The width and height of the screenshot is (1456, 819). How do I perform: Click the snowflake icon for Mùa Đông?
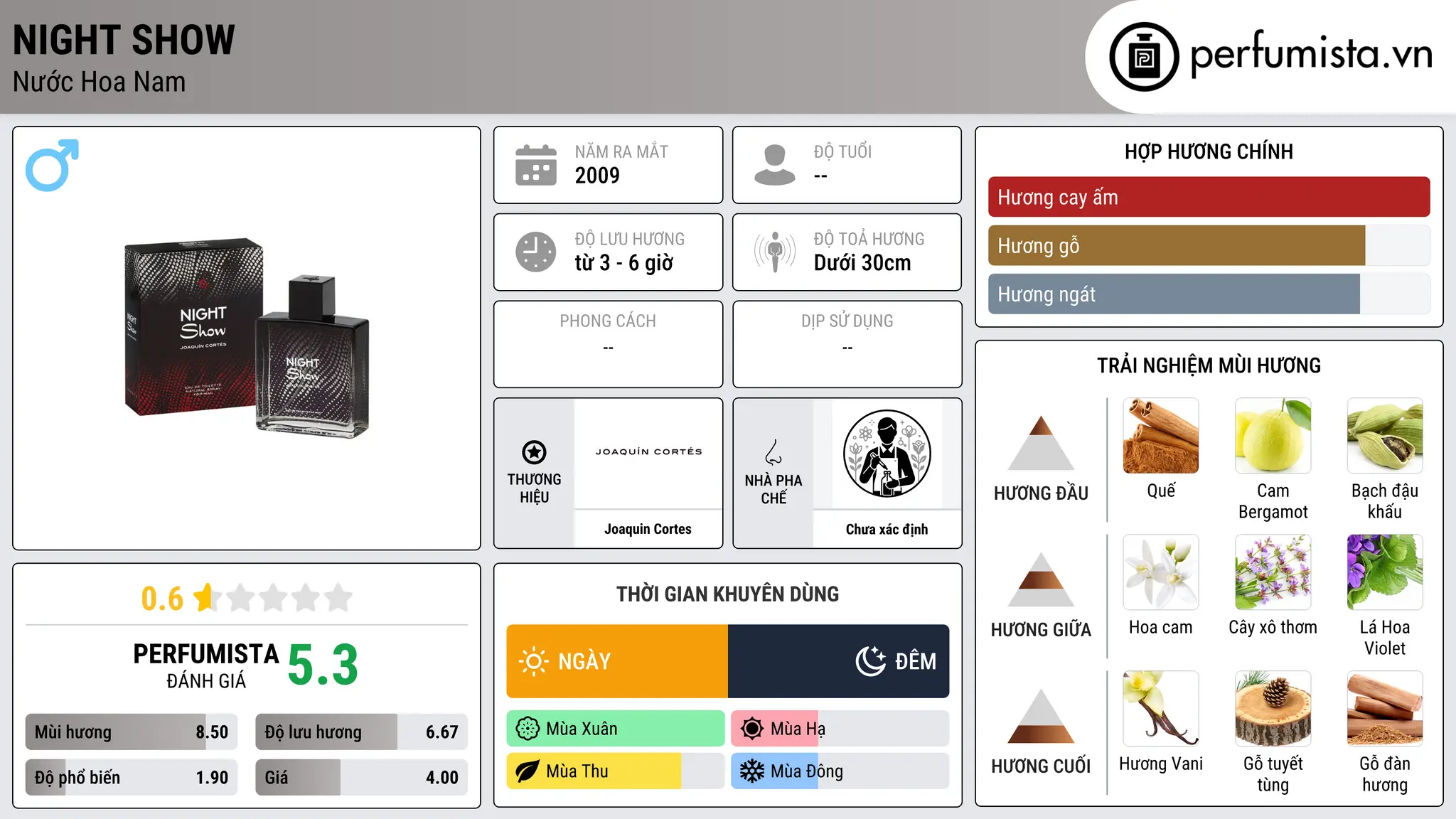pyautogui.click(x=752, y=771)
